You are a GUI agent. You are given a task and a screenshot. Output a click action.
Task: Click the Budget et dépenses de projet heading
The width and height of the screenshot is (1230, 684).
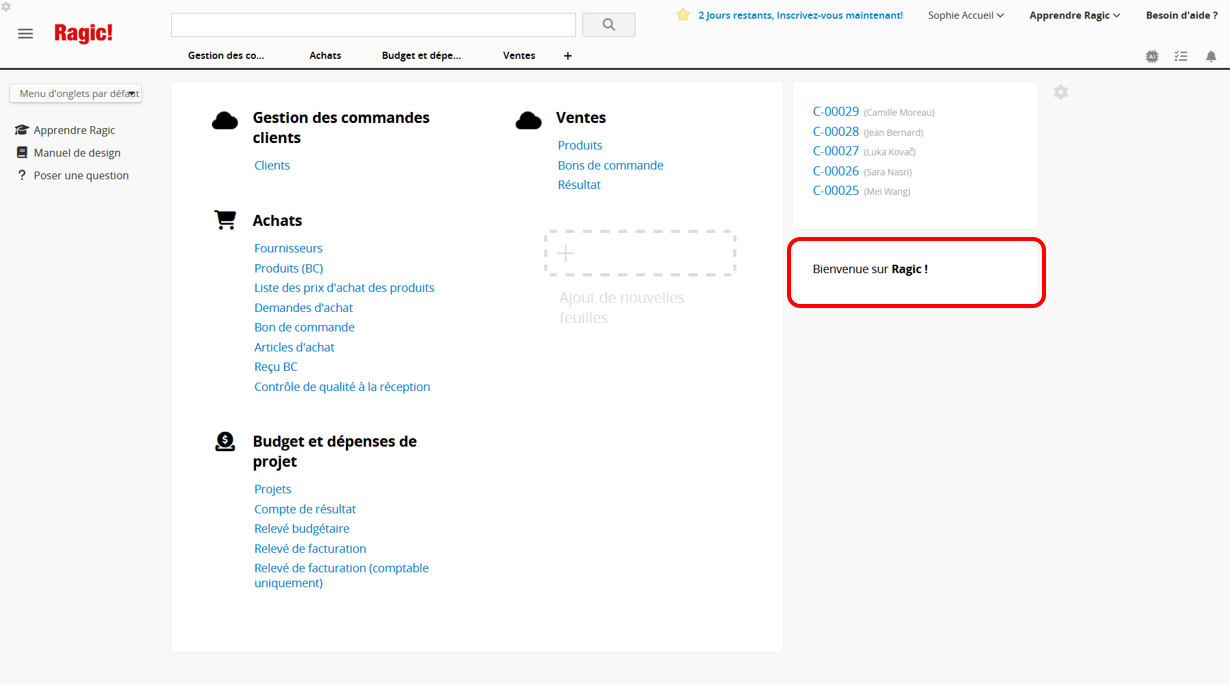click(x=335, y=451)
